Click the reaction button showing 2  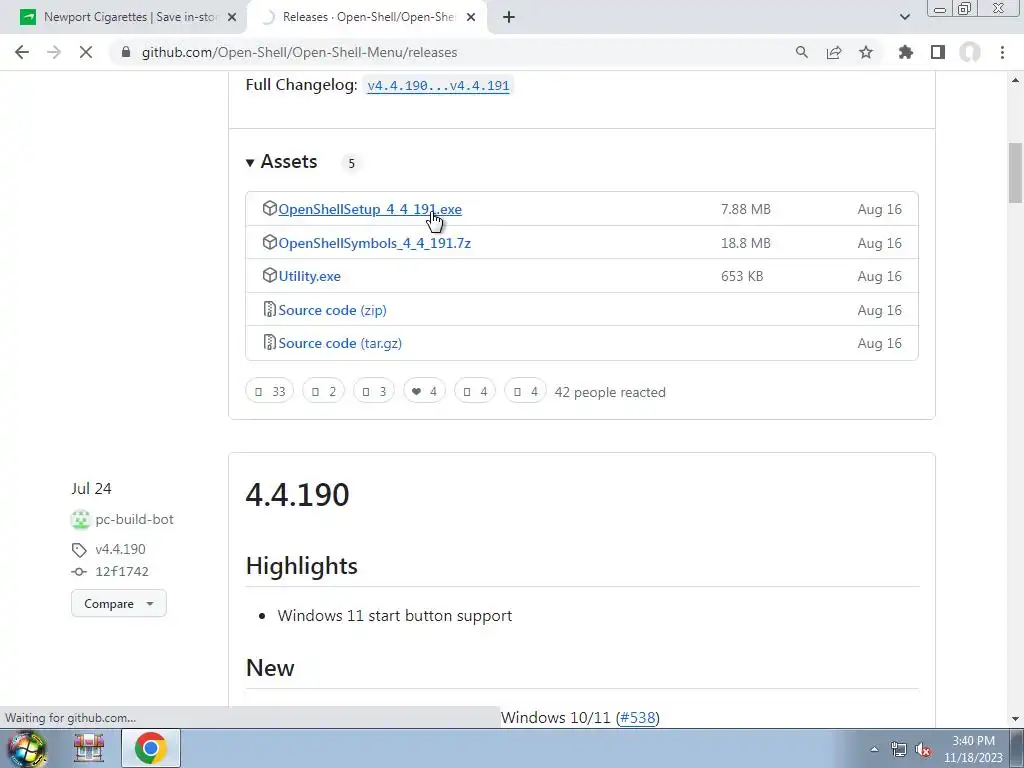323,391
